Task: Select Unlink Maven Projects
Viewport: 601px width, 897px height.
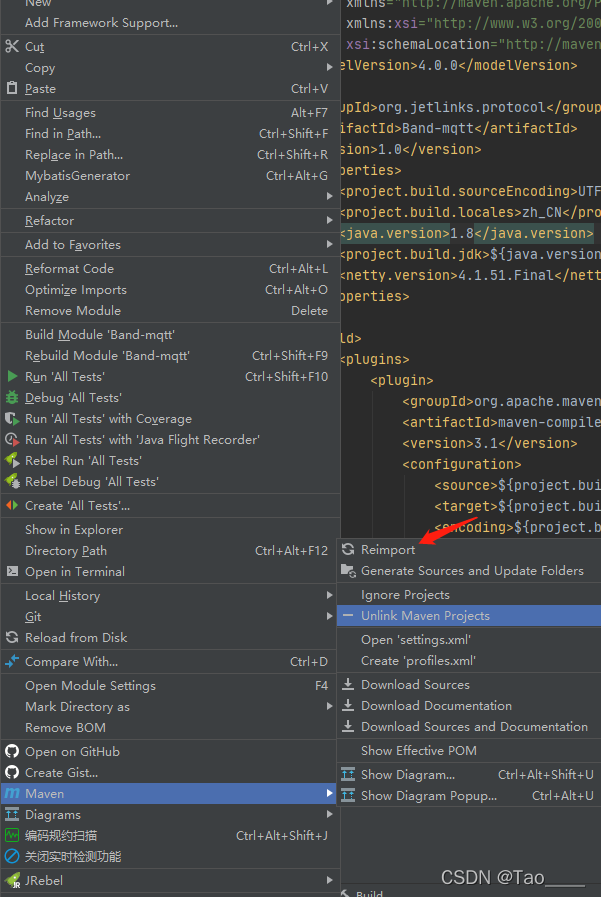Action: 425,615
